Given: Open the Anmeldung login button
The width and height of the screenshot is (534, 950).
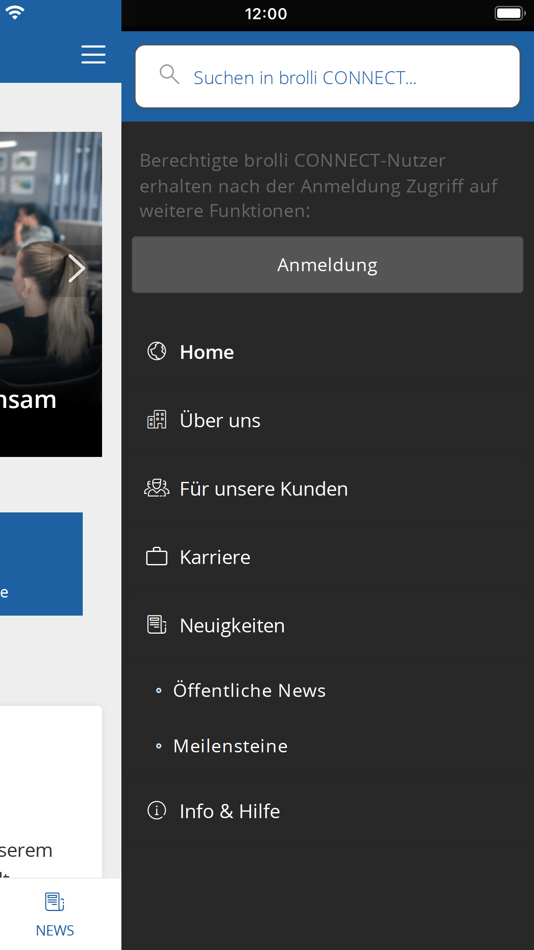Looking at the screenshot, I should (327, 265).
